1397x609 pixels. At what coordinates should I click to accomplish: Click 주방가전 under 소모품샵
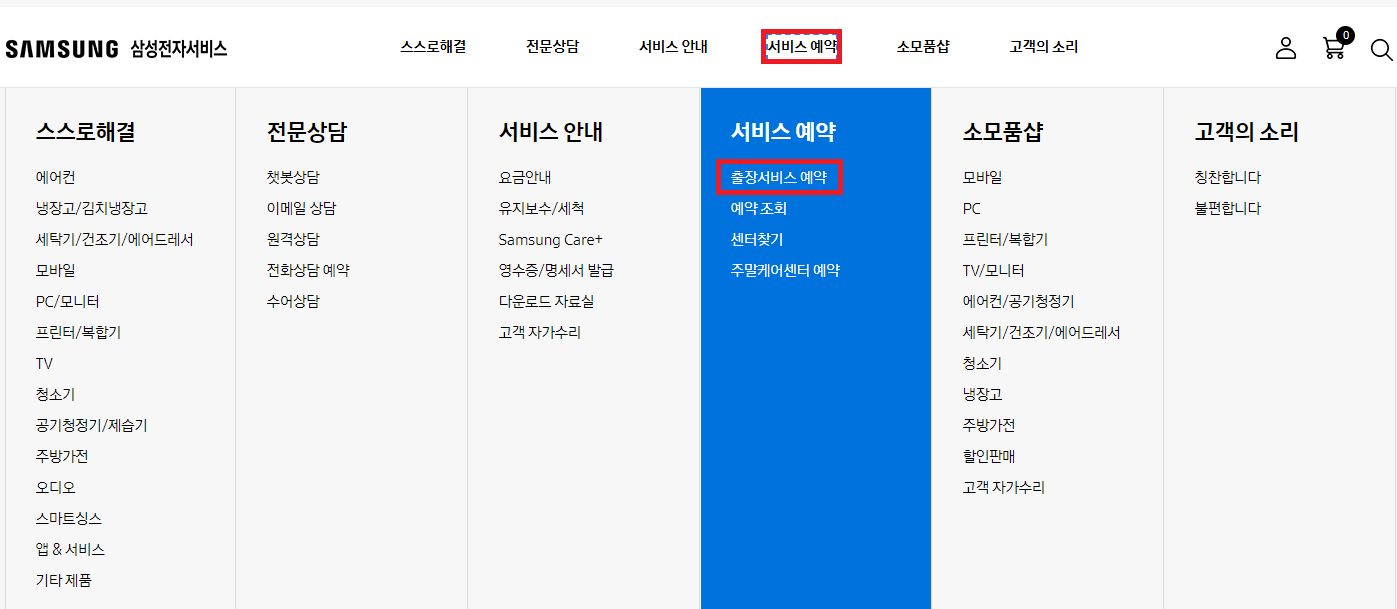tap(989, 426)
